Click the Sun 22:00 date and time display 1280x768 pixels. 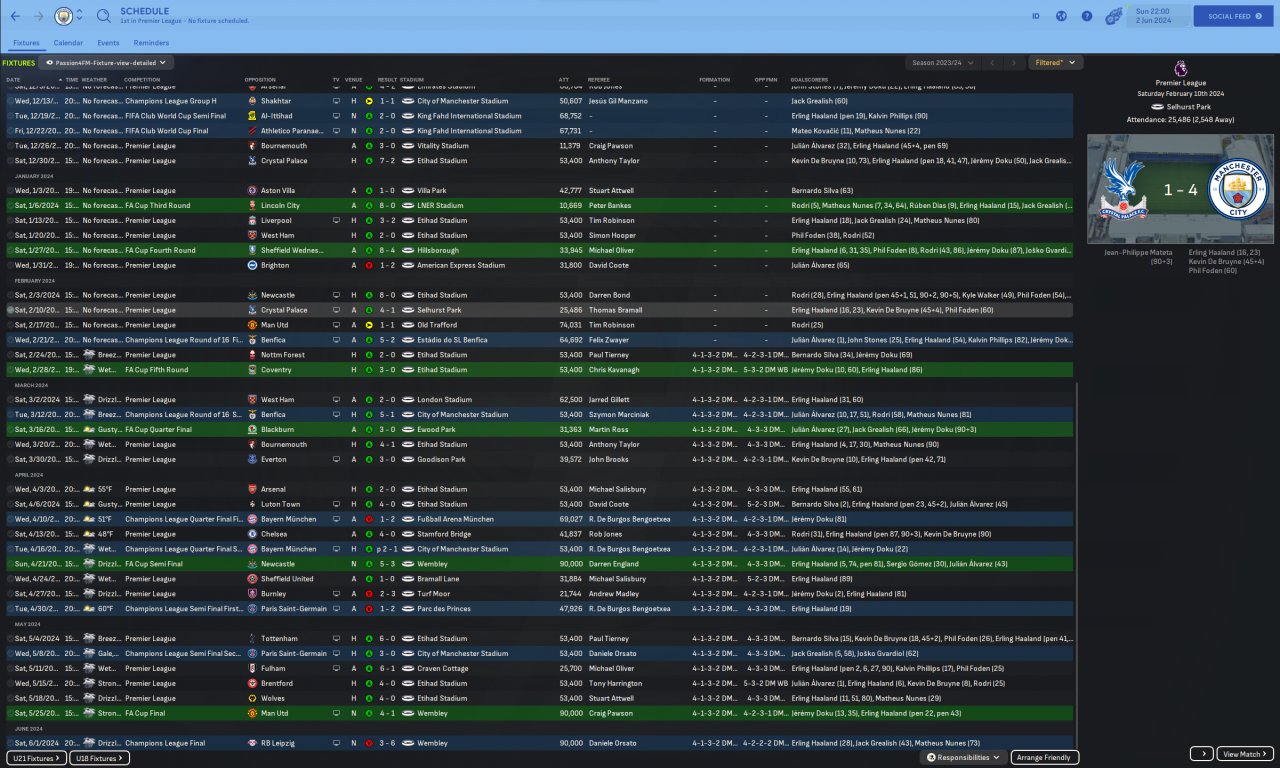tap(1156, 16)
